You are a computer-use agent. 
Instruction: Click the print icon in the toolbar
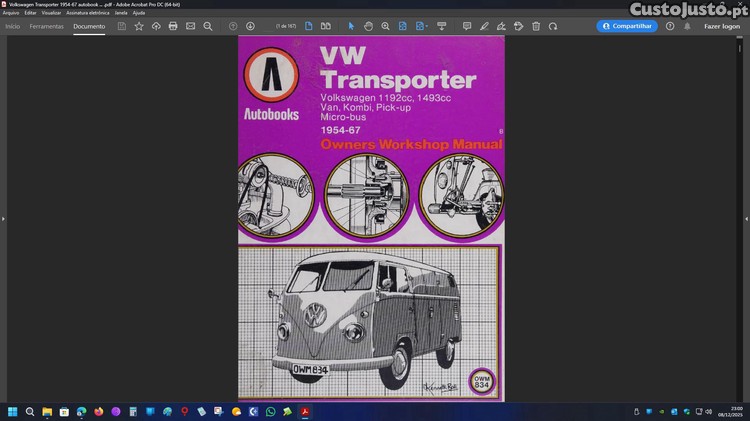[173, 26]
